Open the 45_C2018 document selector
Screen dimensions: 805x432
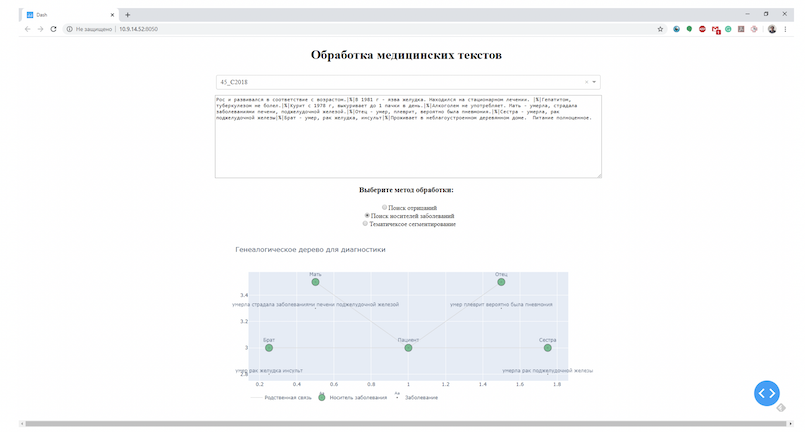[400, 81]
